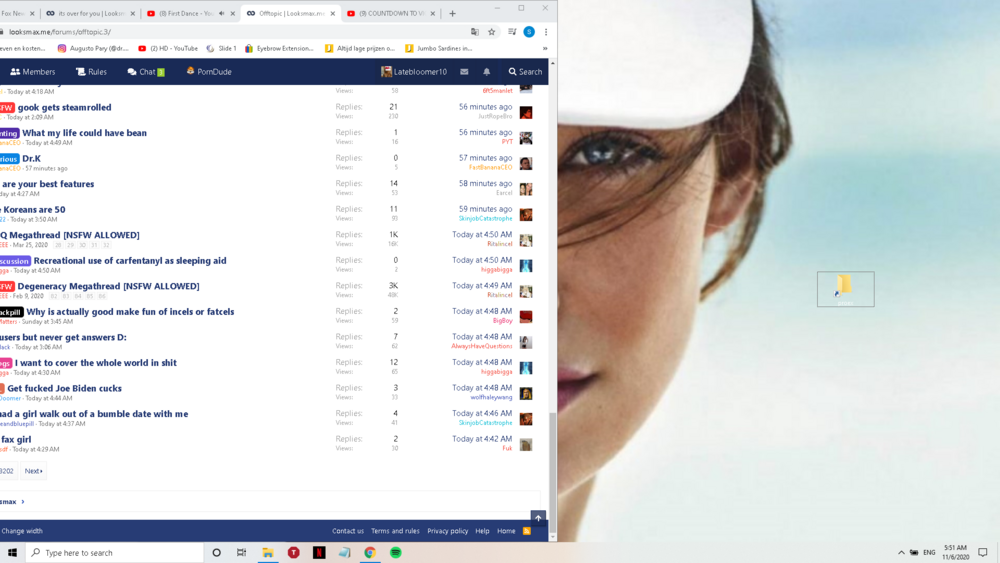Open Spotify from the taskbar
This screenshot has width=1000, height=563.
(x=395, y=553)
